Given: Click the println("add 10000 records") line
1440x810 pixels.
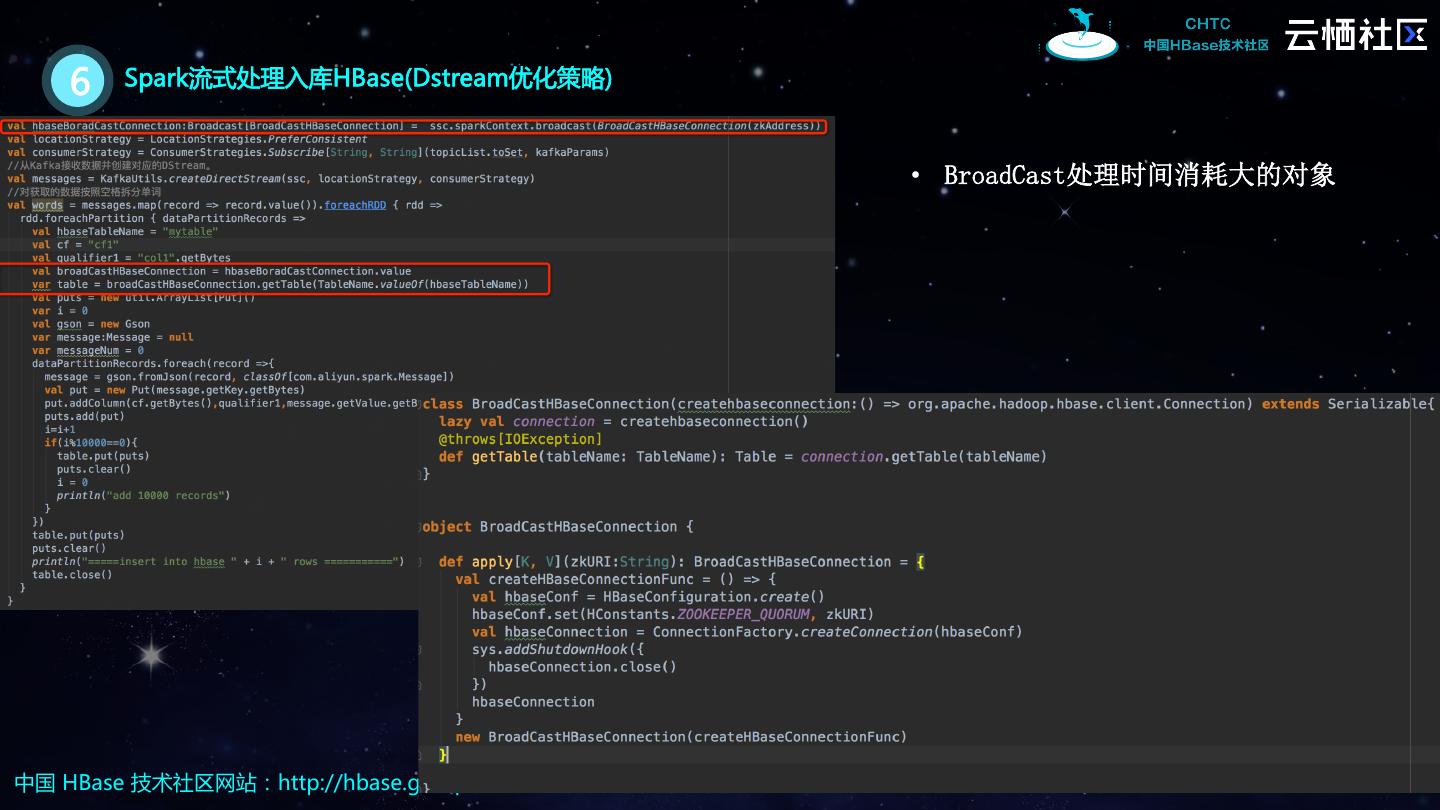Looking at the screenshot, I should (144, 495).
